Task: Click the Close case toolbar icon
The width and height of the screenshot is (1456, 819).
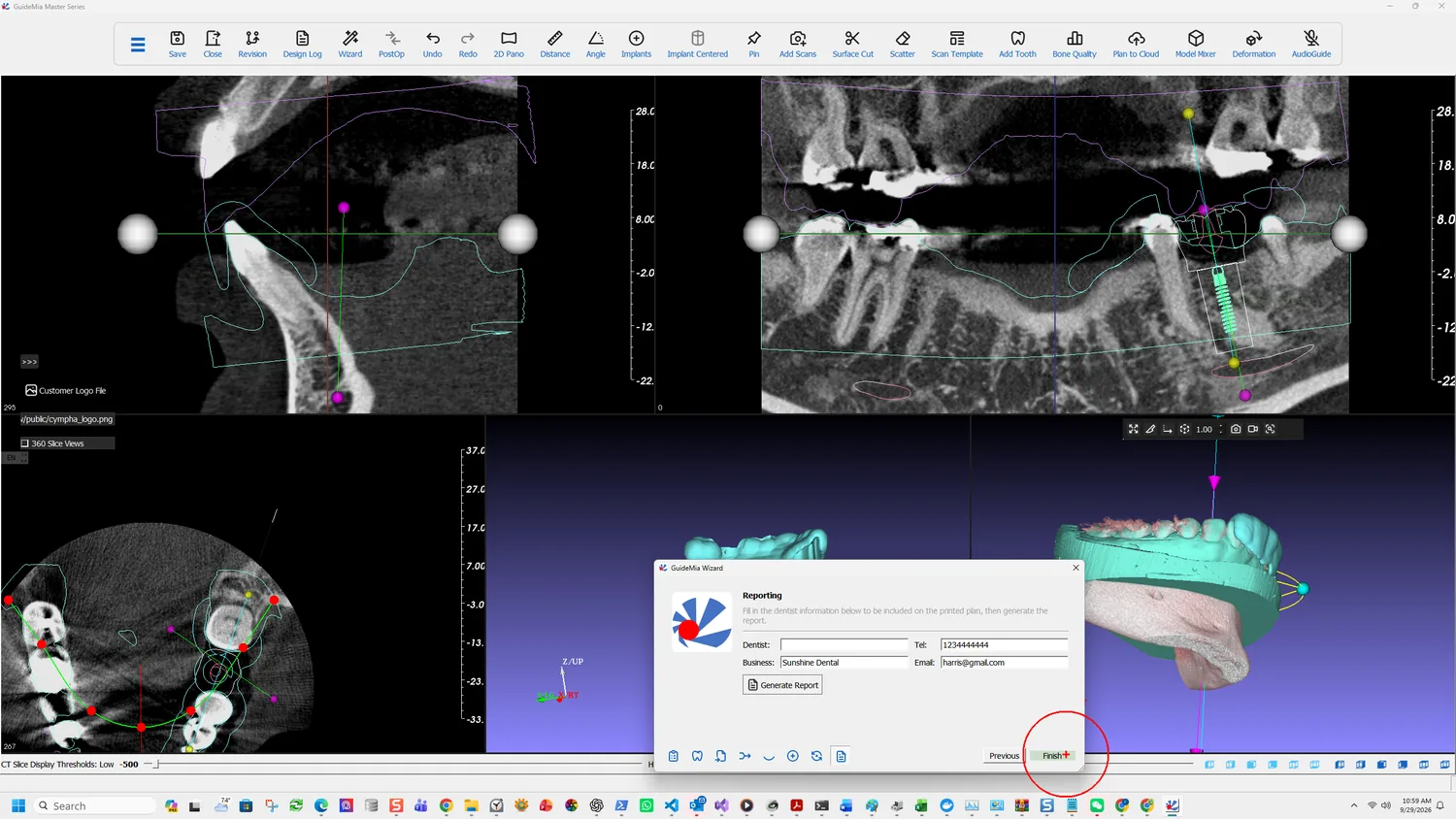Action: (x=213, y=44)
